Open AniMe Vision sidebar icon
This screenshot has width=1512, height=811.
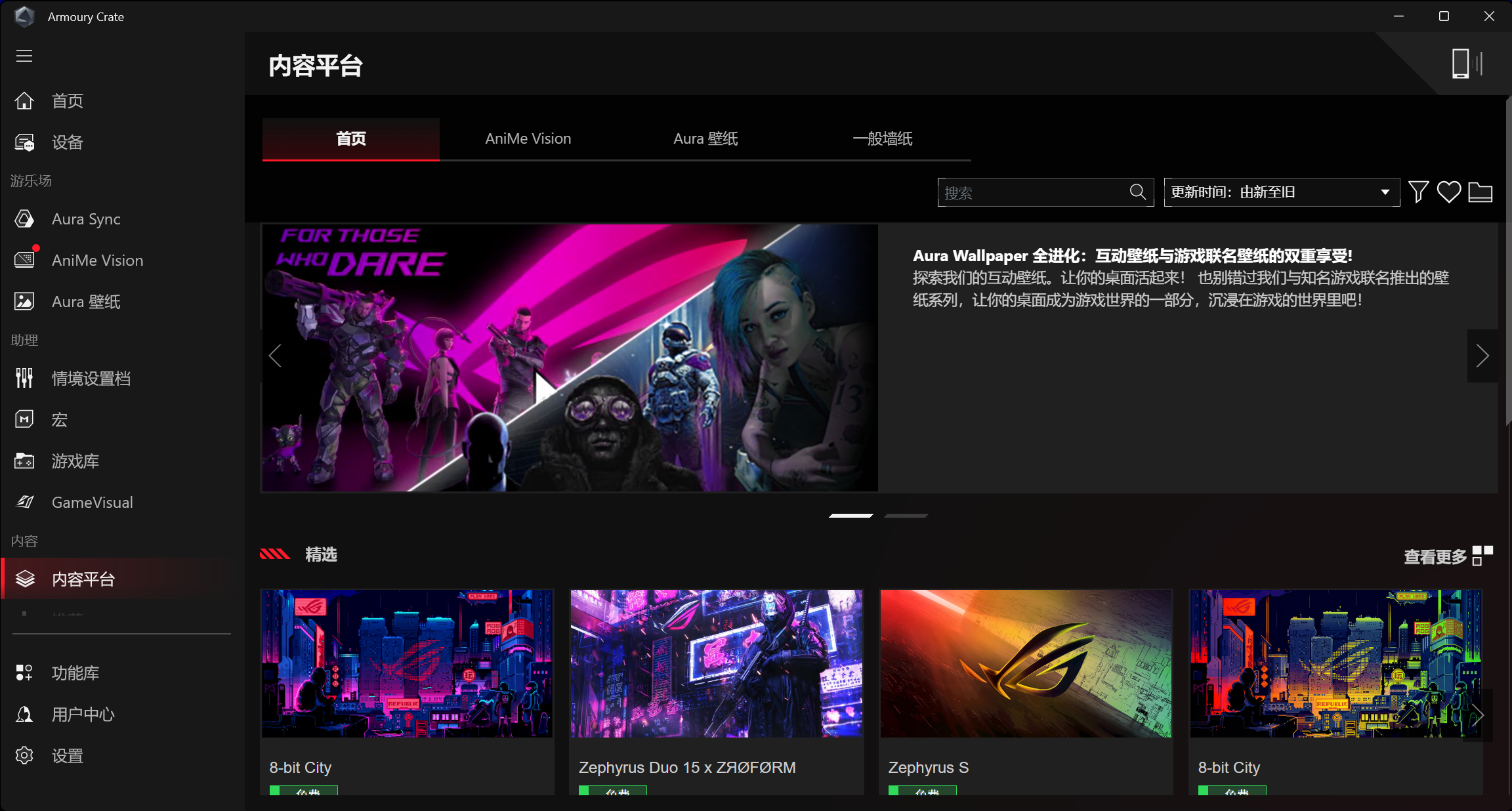tap(24, 260)
